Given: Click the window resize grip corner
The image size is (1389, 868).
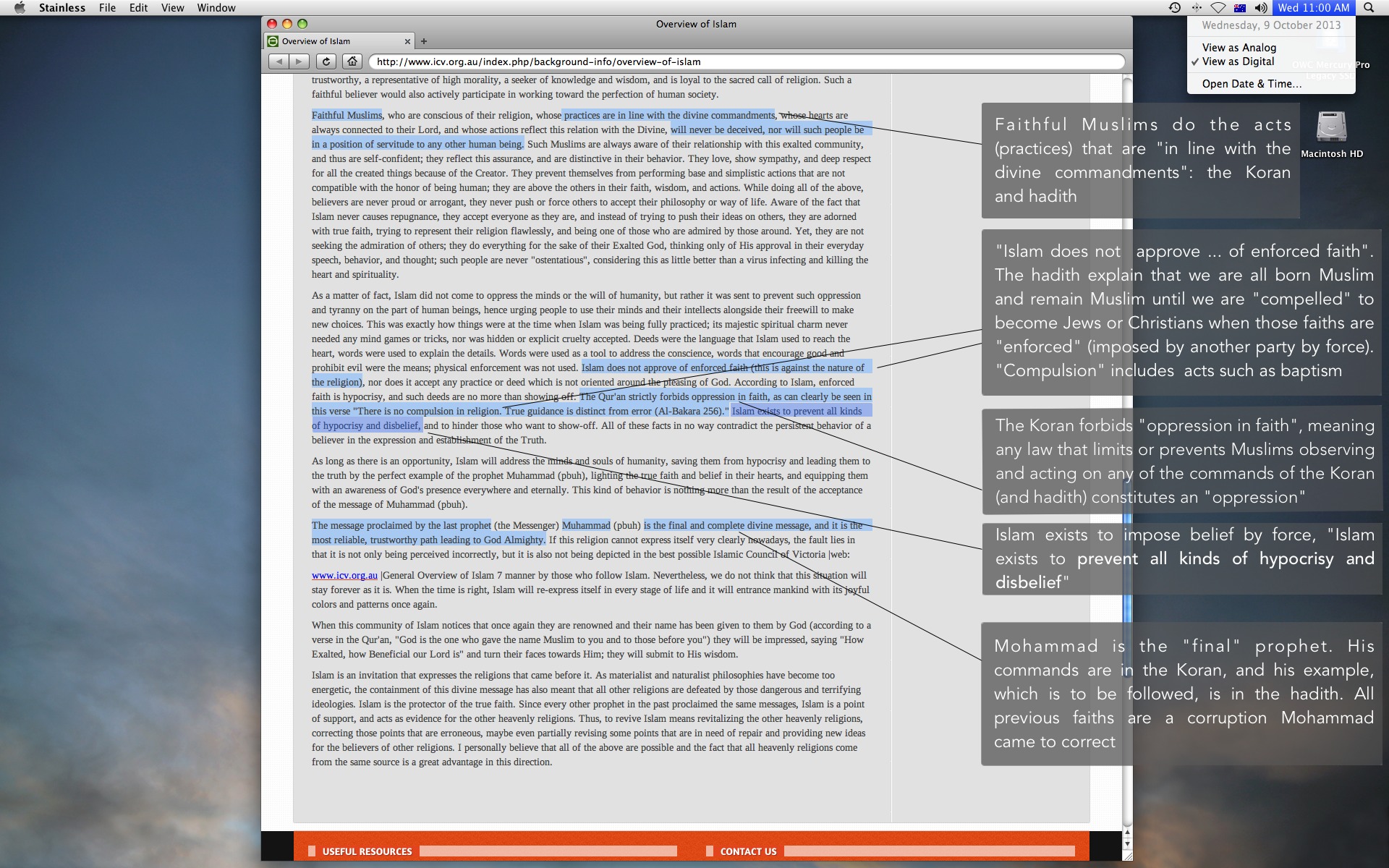Looking at the screenshot, I should (x=1127, y=856).
